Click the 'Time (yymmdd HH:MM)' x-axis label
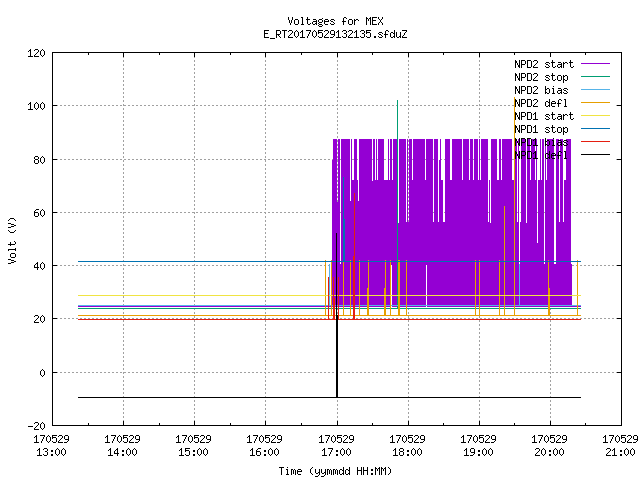 pyautogui.click(x=335, y=471)
